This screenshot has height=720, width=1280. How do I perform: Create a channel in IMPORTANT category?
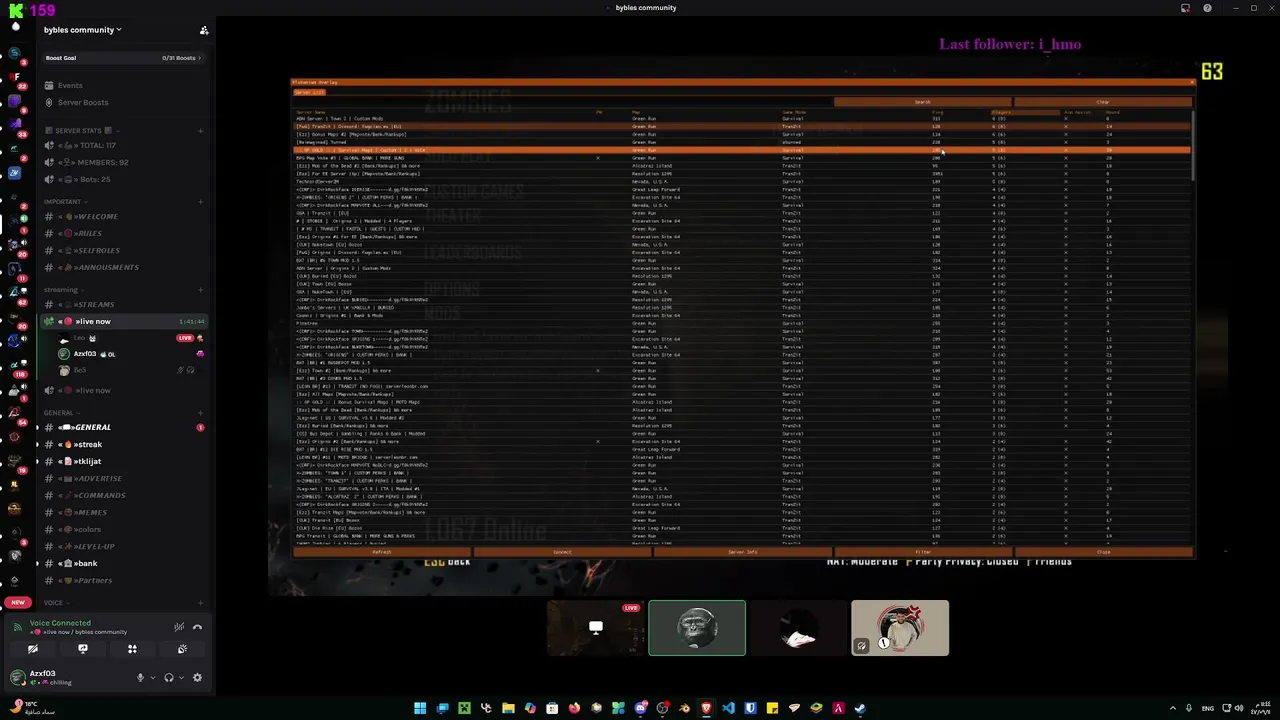(201, 202)
